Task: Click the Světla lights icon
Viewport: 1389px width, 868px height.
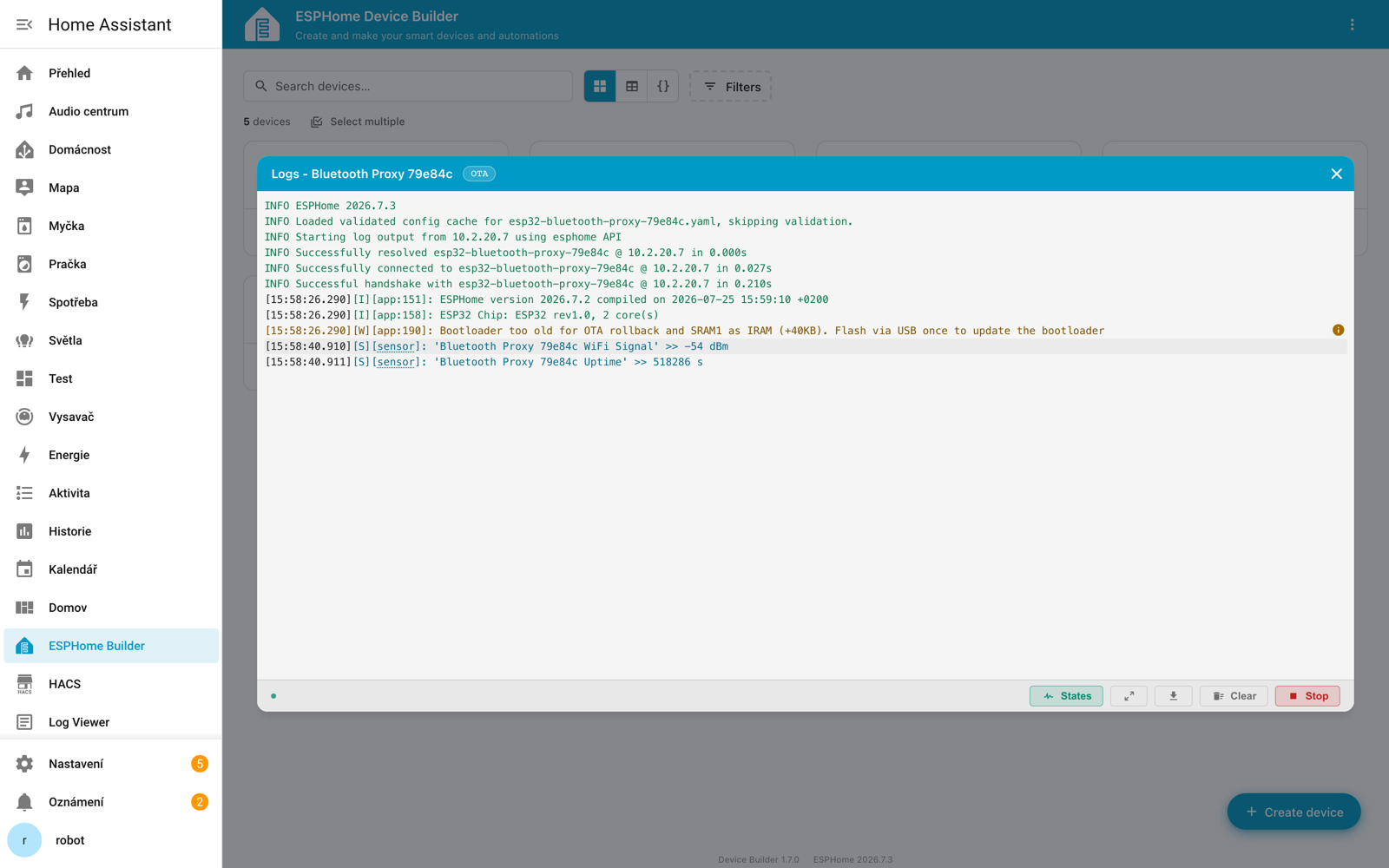Action: click(x=24, y=340)
